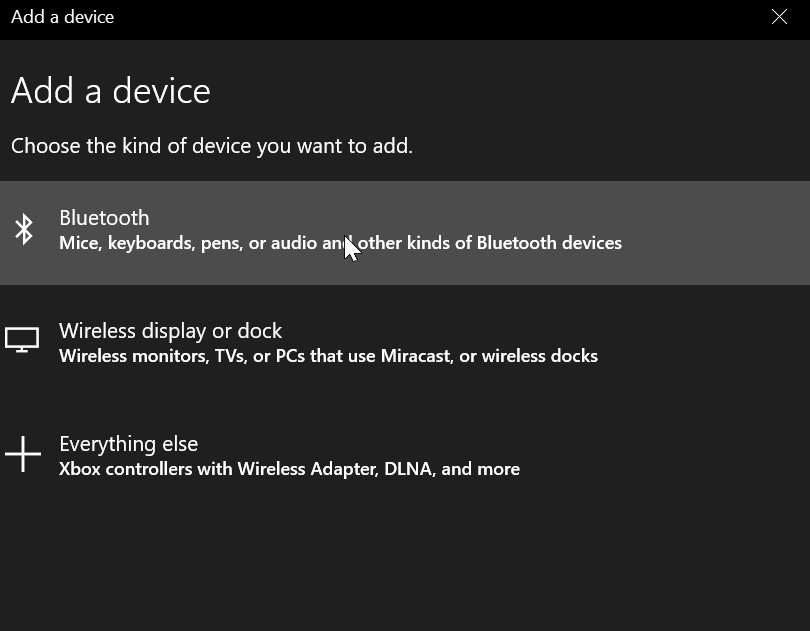Choose Wireless display or dock title
810x631 pixels.
(x=170, y=331)
